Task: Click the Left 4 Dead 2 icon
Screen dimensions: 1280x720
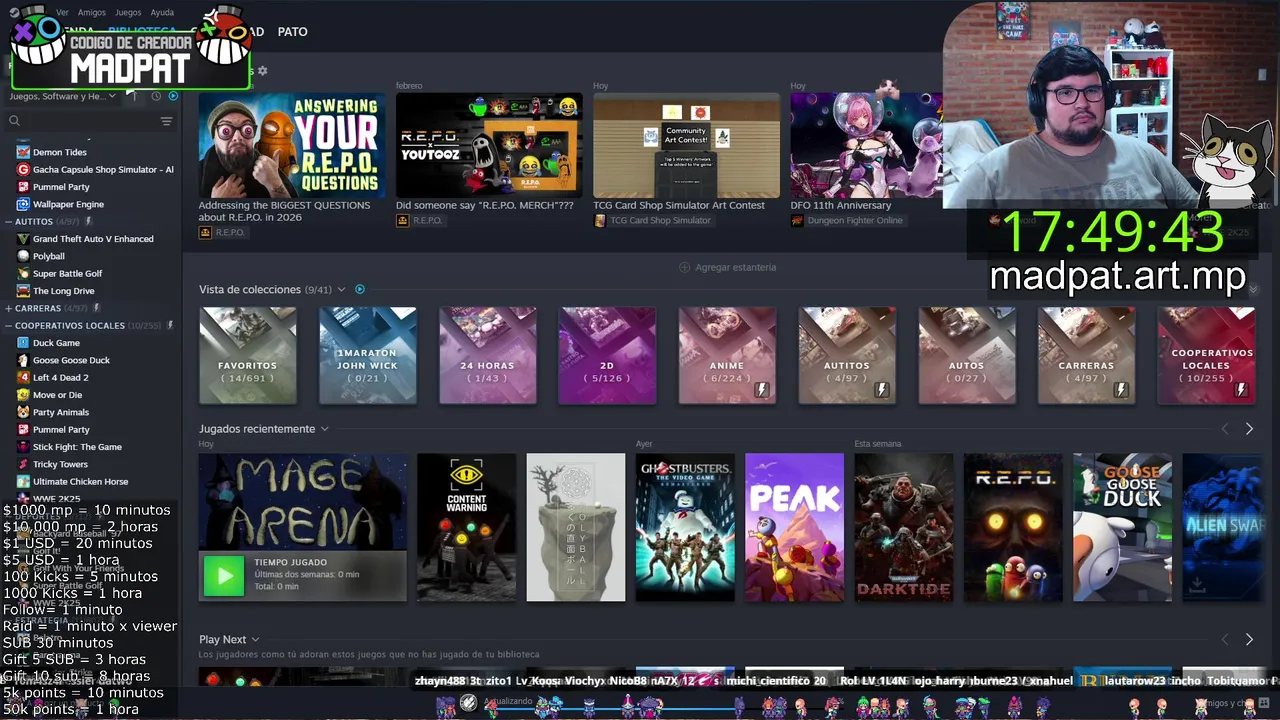Action: point(23,377)
